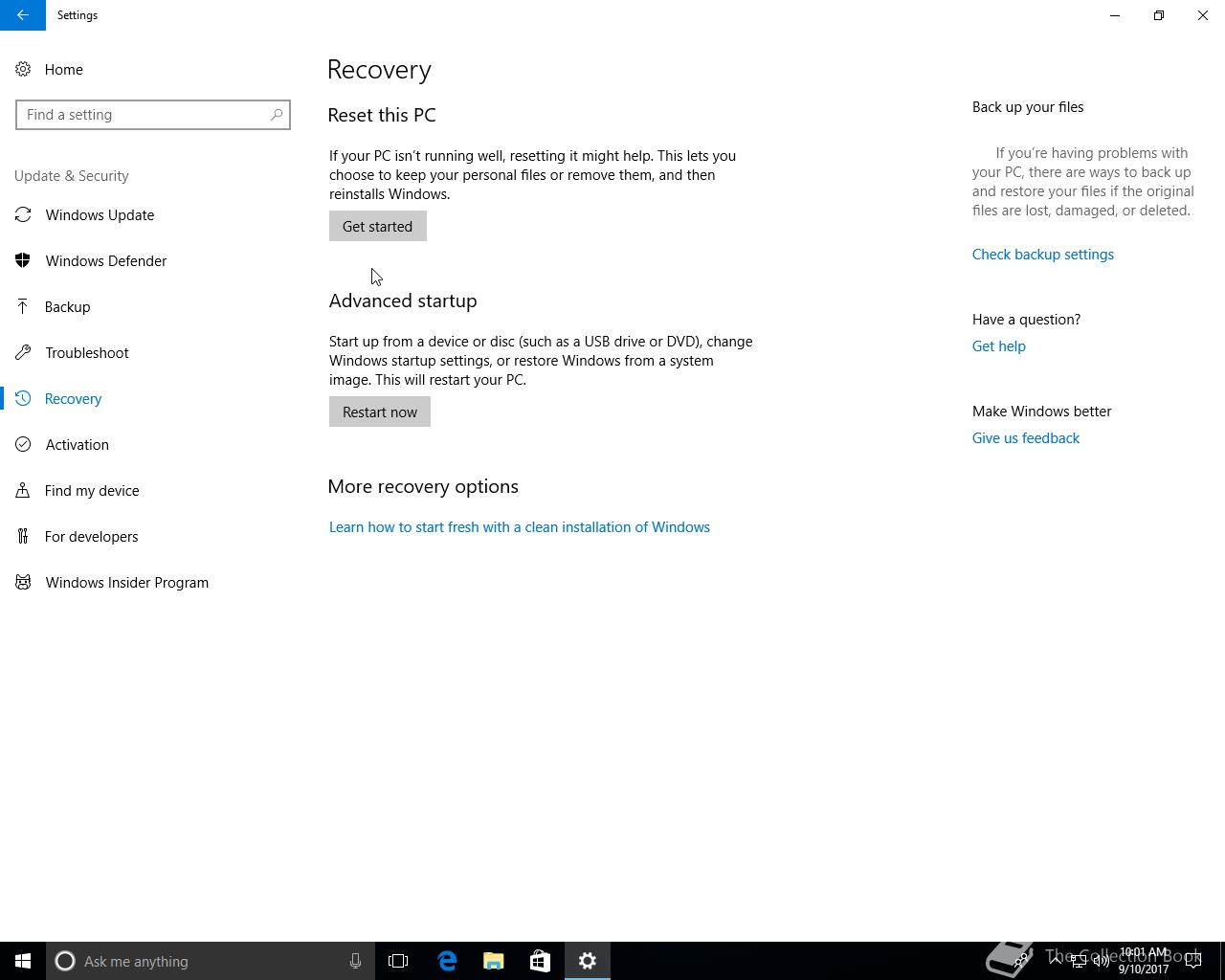This screenshot has width=1225, height=980.
Task: Show hidden system tray icons
Action: pyautogui.click(x=1056, y=961)
